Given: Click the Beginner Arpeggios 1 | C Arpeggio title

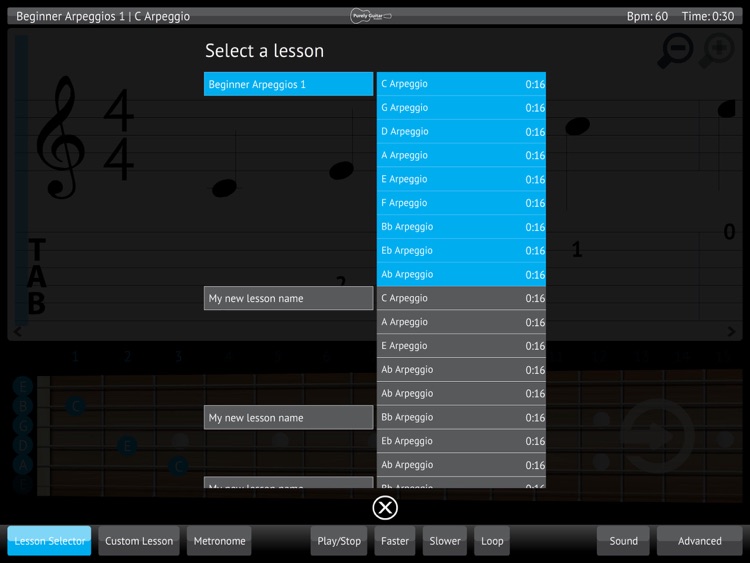Looking at the screenshot, I should click(103, 16).
